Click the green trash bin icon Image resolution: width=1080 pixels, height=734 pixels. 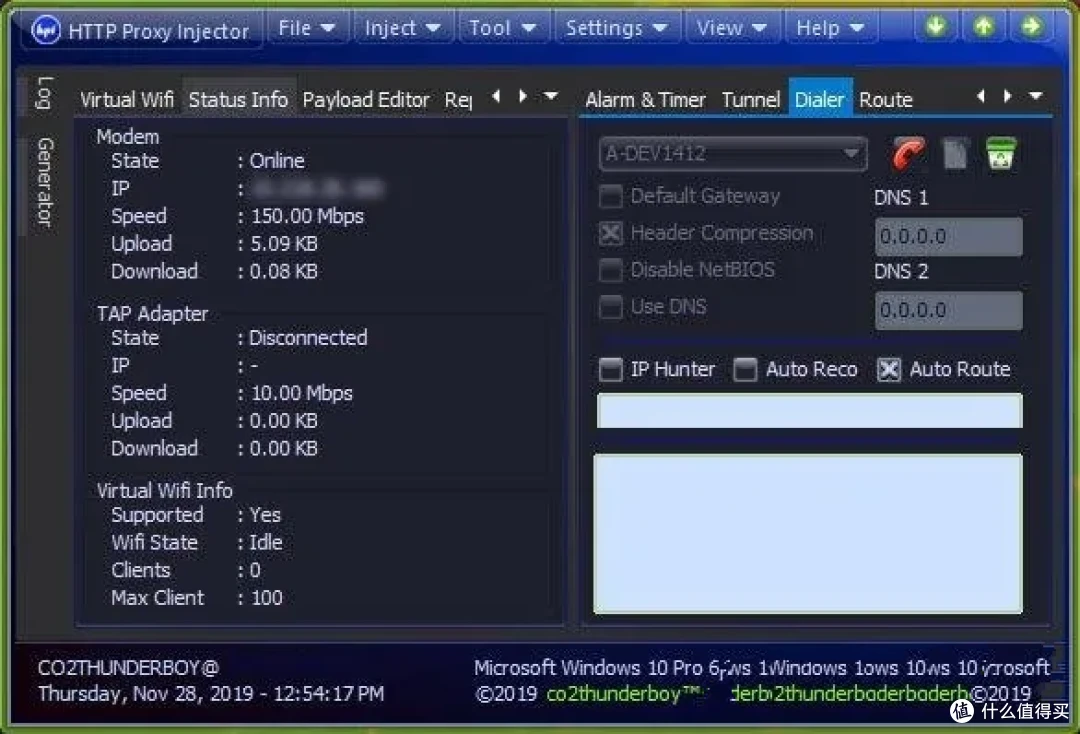point(1001,153)
